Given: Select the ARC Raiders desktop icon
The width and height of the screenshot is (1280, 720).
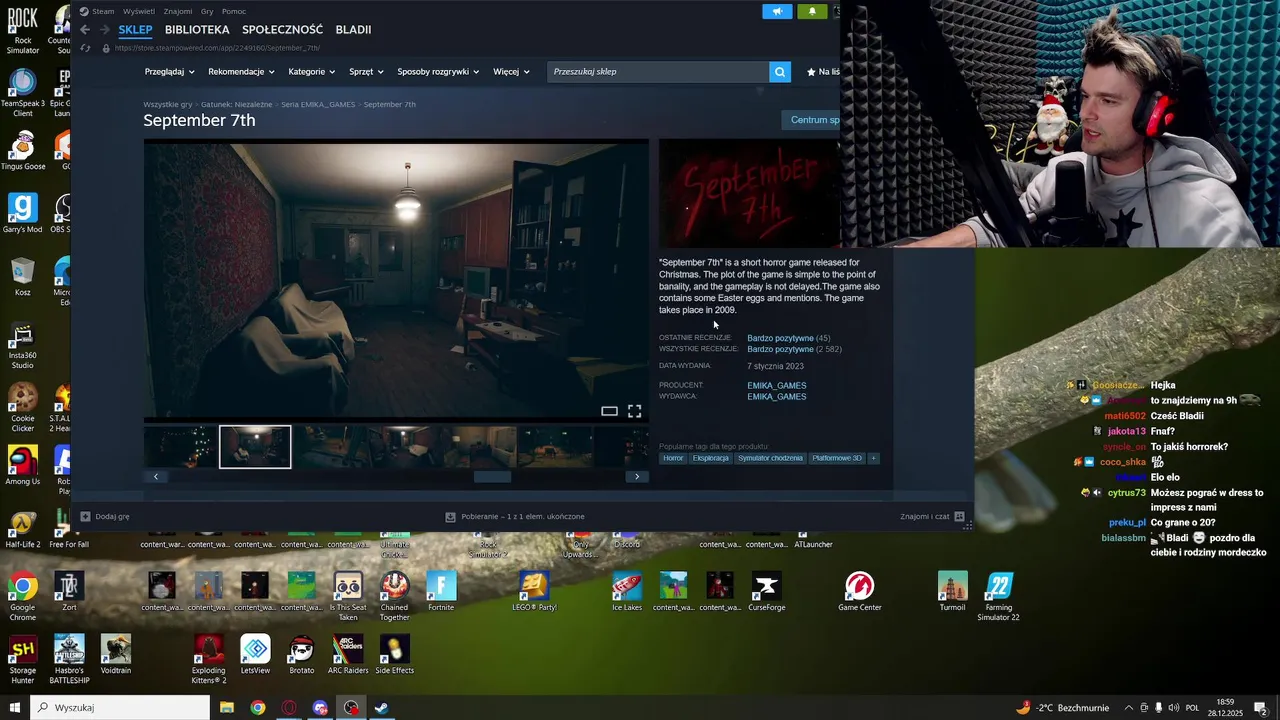Looking at the screenshot, I should 348,654.
